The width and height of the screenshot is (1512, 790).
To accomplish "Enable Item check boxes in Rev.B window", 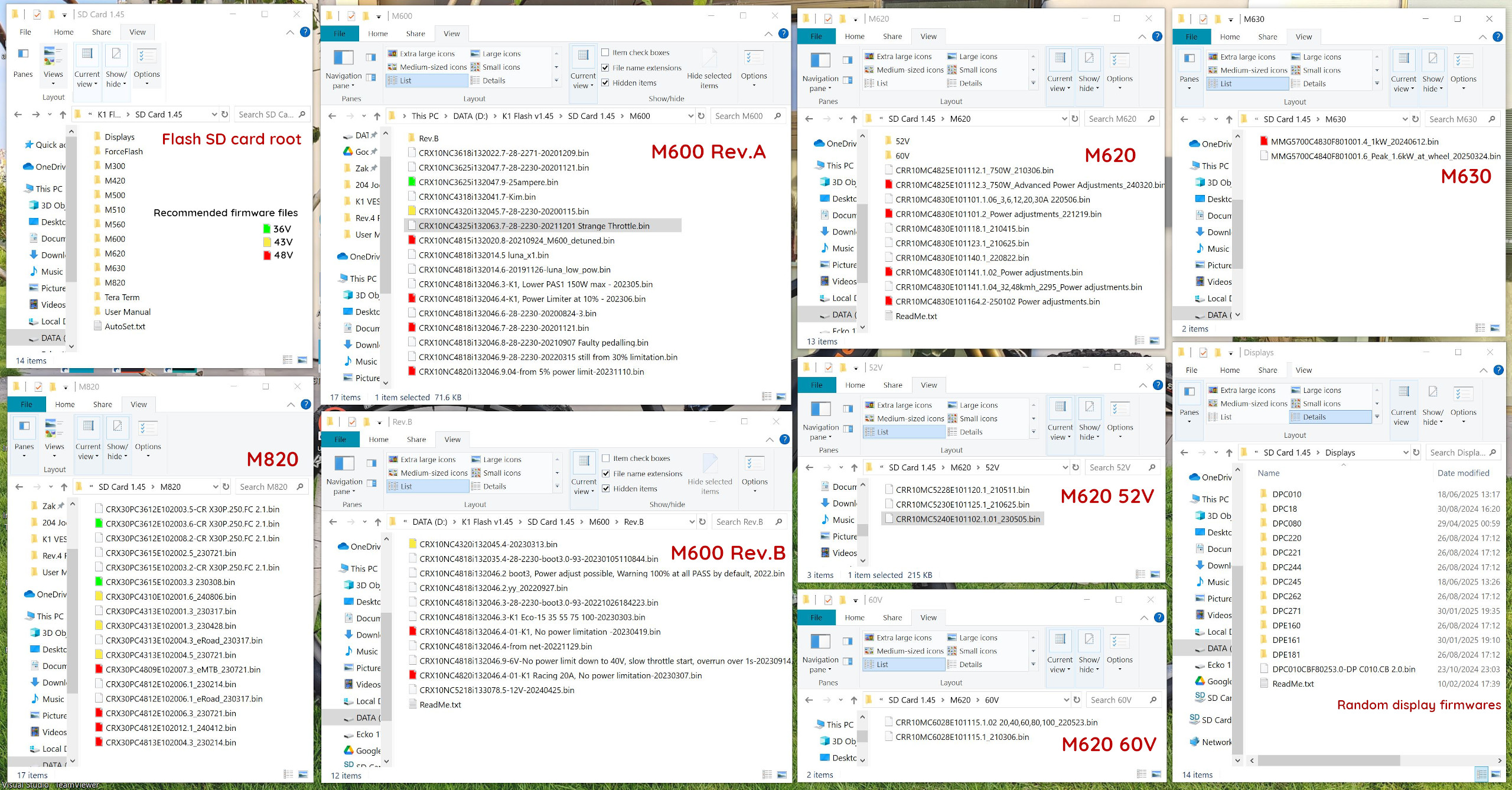I will point(606,459).
